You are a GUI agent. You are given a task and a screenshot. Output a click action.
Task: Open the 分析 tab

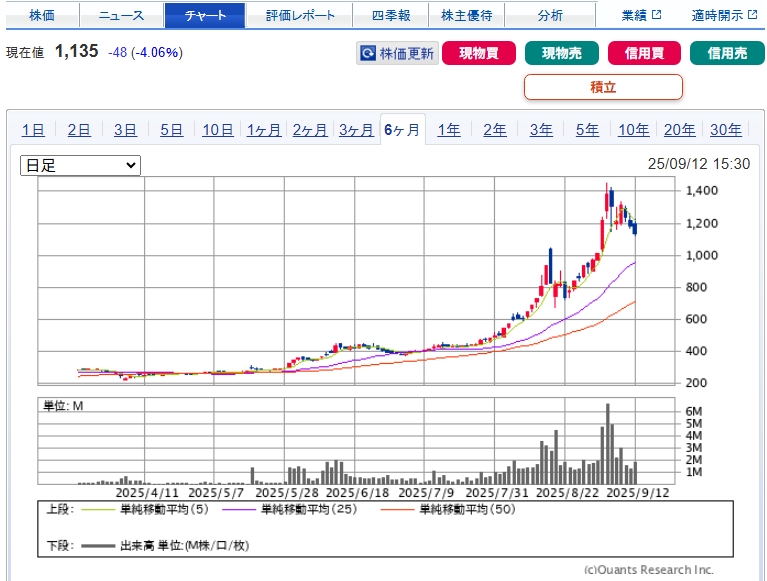[550, 16]
